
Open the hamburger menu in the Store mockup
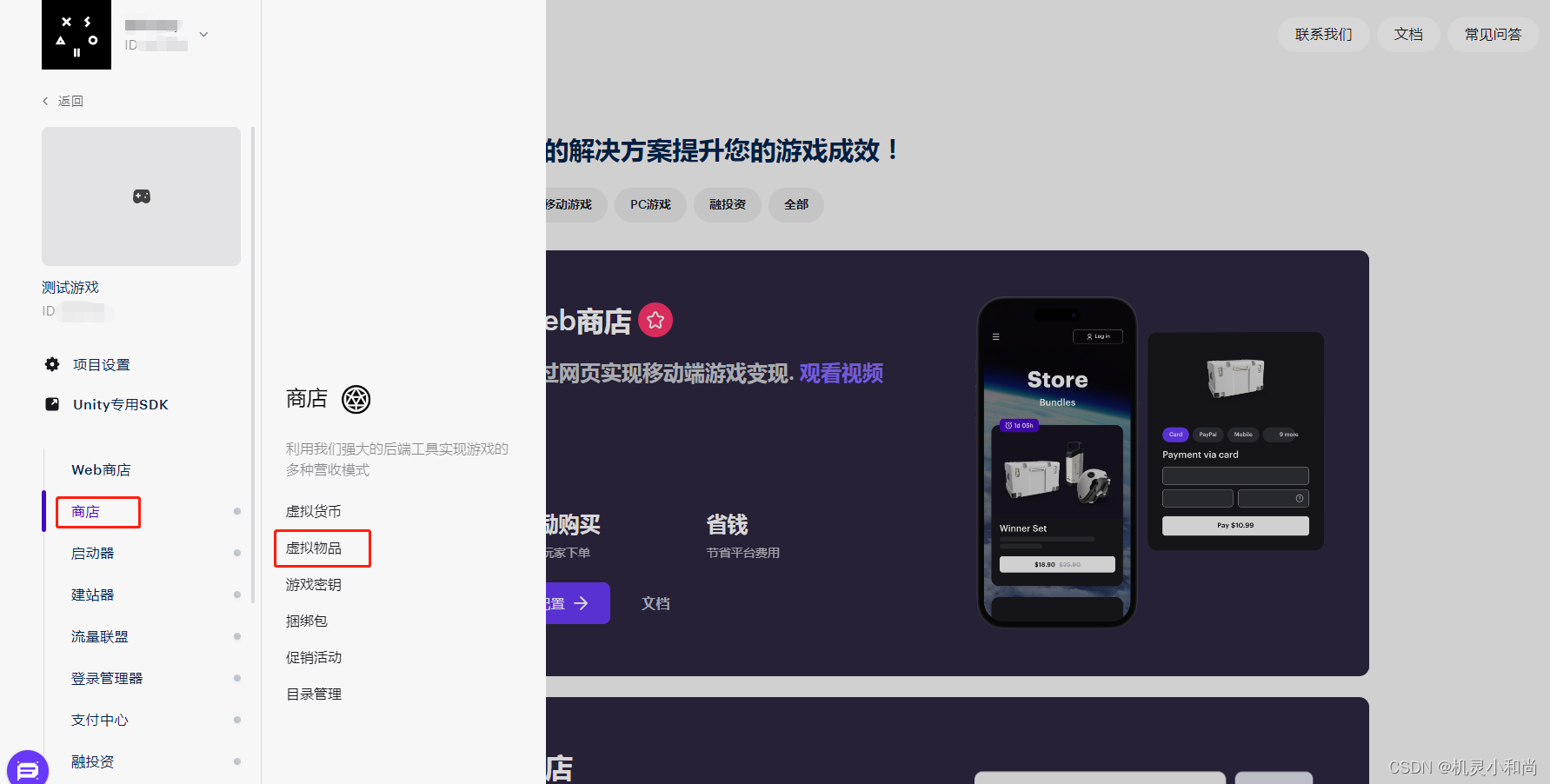coord(996,336)
